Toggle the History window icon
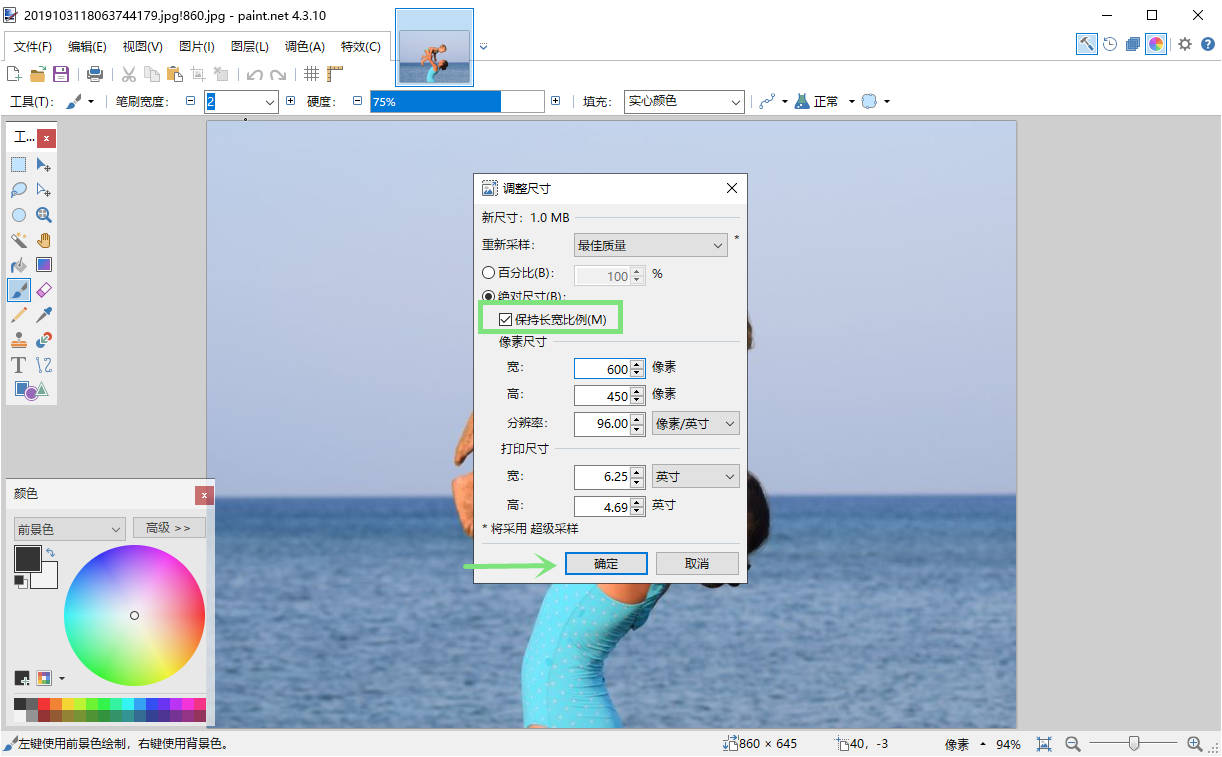The image size is (1222, 757). tap(1110, 44)
